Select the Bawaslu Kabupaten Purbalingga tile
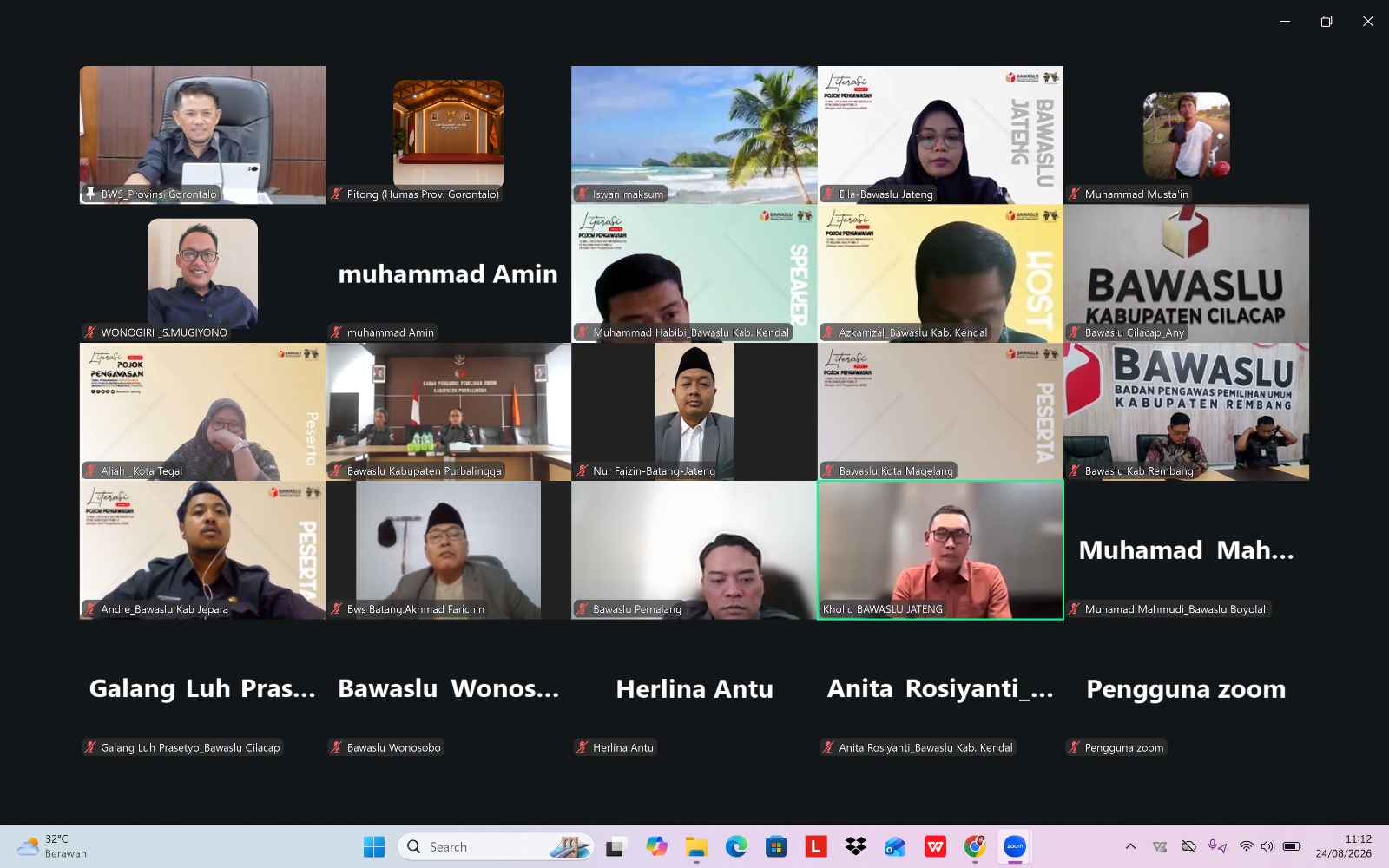This screenshot has width=1389, height=868. 448,411
